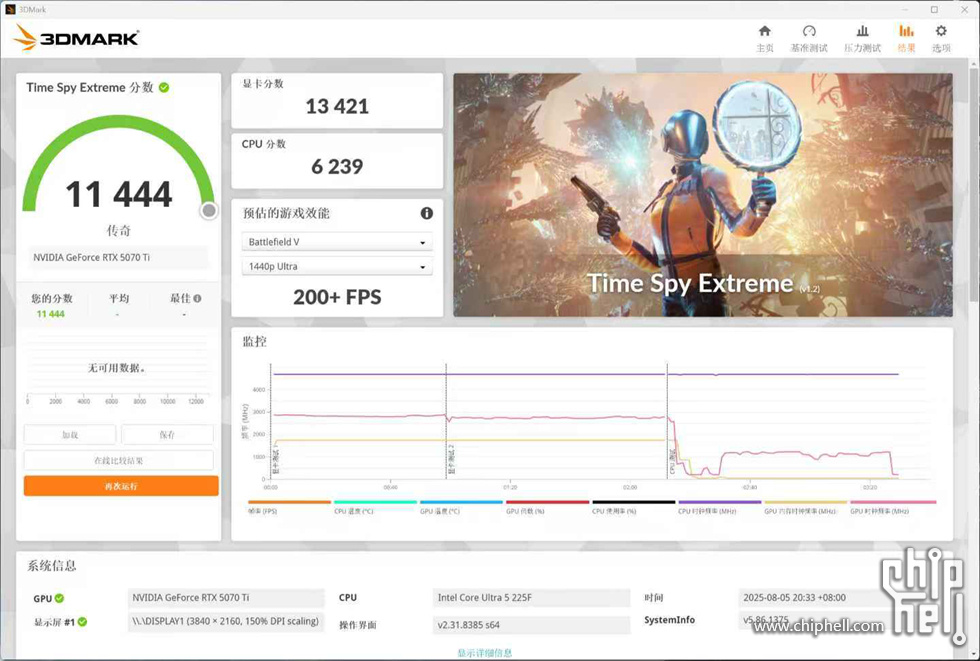Open the 压力测试 stress test icon
This screenshot has width=980, height=661.
pos(862,31)
